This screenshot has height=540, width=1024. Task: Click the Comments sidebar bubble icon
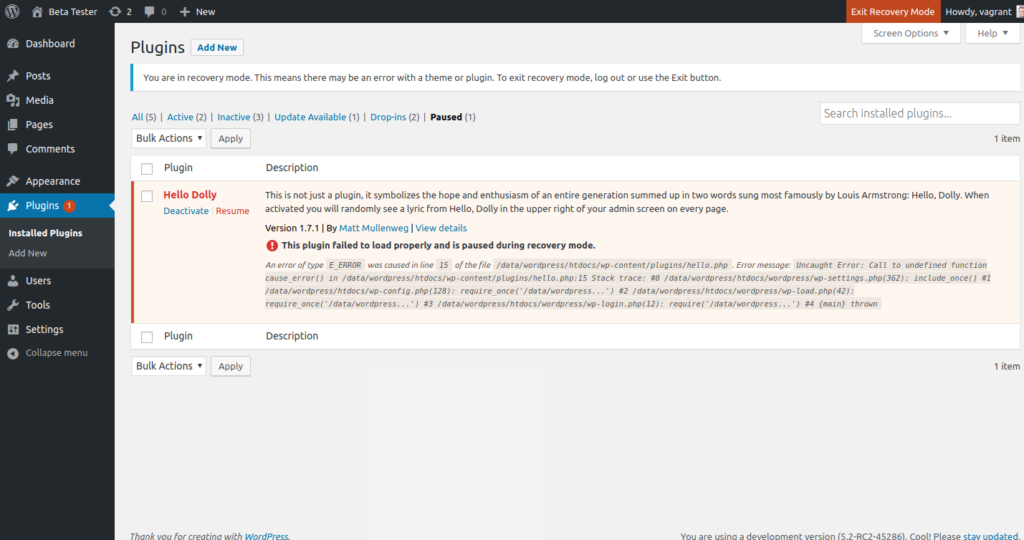(13, 149)
